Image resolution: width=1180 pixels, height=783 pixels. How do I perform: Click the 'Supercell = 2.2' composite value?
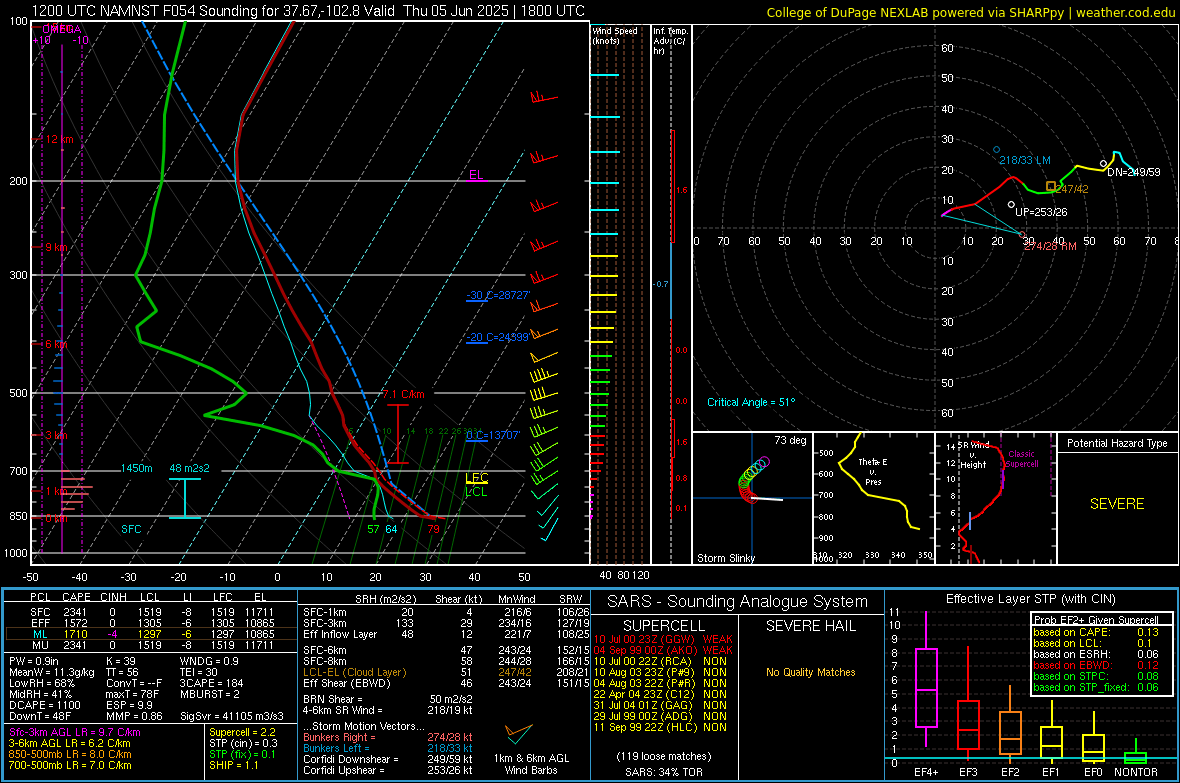tap(242, 732)
